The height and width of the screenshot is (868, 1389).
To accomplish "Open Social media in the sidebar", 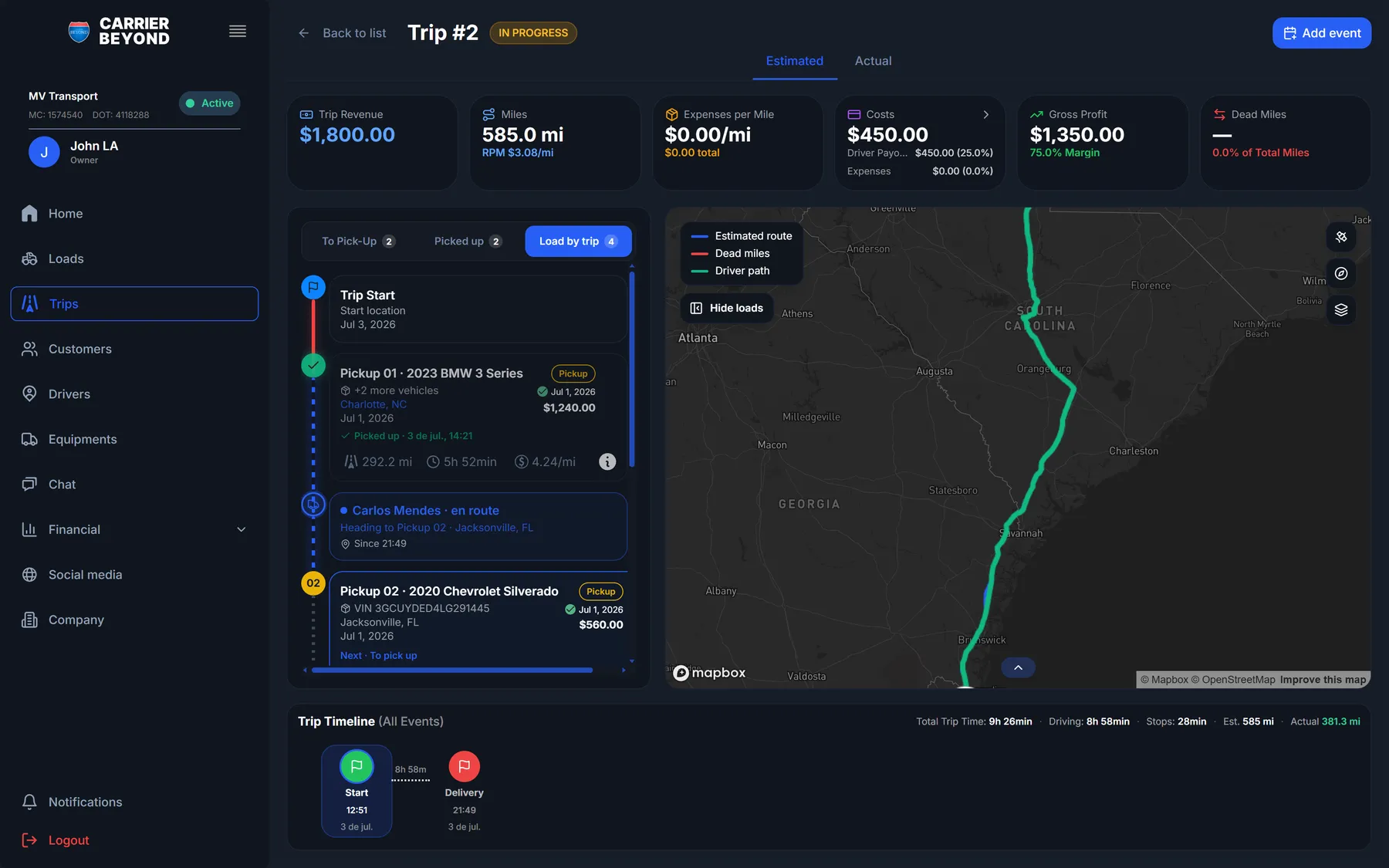I will point(134,575).
